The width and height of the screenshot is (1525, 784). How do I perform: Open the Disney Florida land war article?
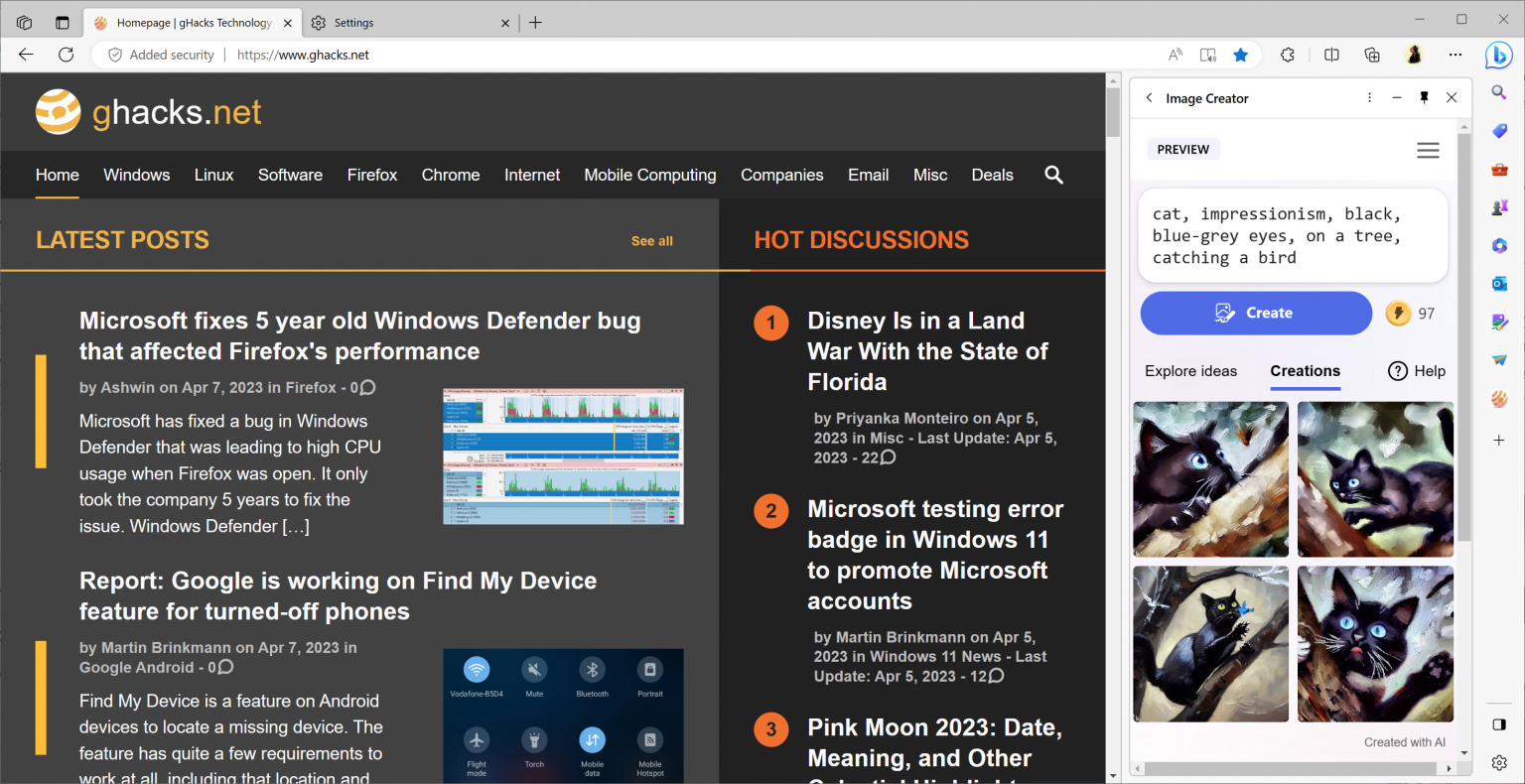[926, 350]
